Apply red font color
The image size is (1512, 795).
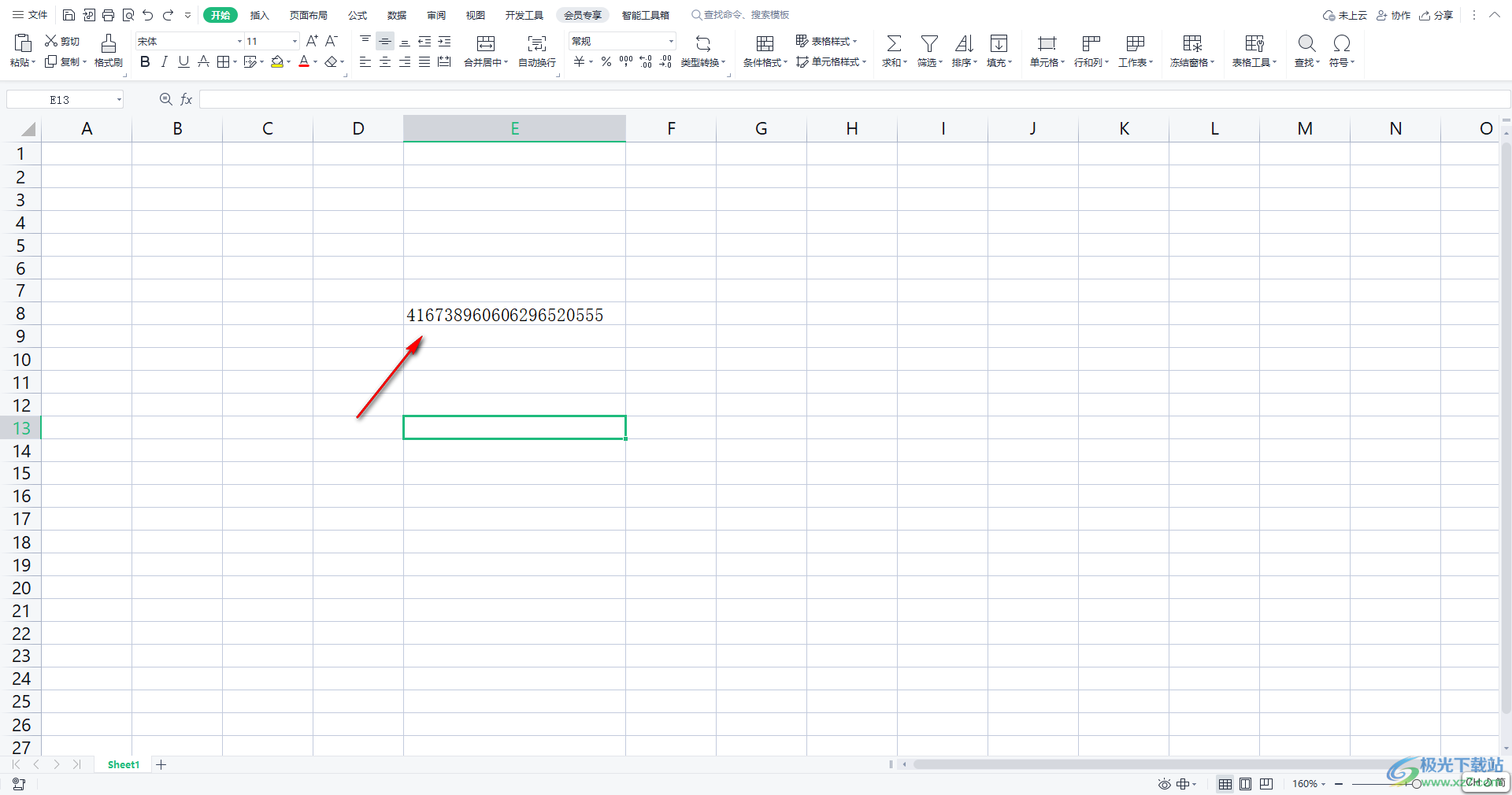(x=304, y=61)
